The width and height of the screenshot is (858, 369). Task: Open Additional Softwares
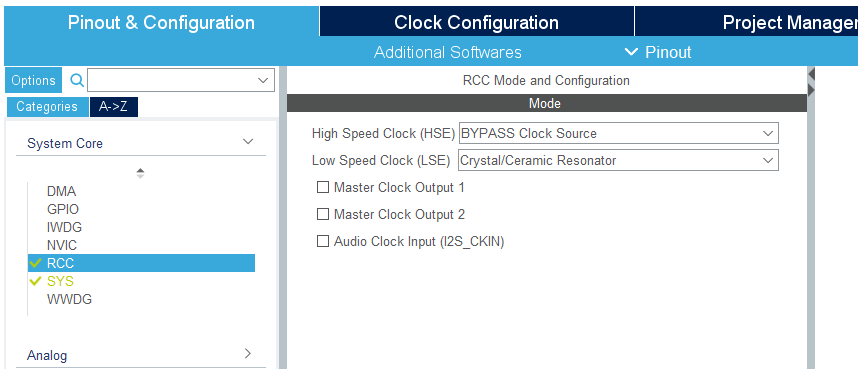pos(448,53)
